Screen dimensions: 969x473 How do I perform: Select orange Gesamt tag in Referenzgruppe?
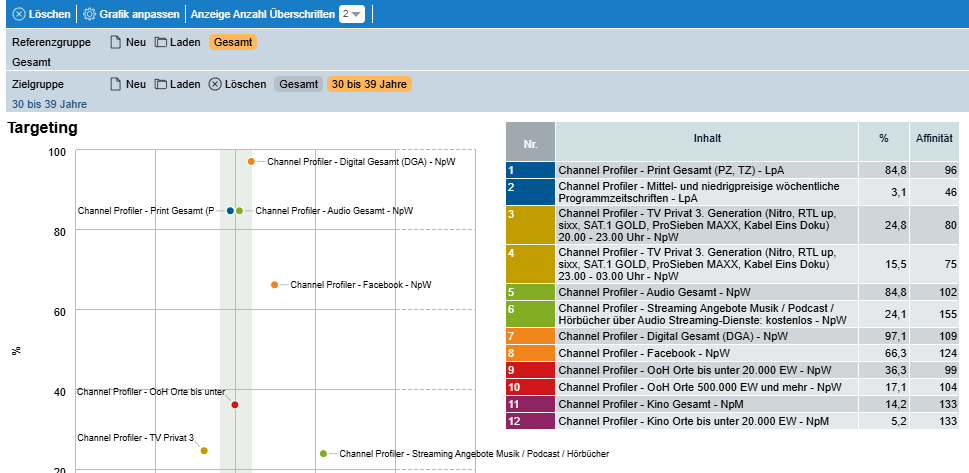233,43
